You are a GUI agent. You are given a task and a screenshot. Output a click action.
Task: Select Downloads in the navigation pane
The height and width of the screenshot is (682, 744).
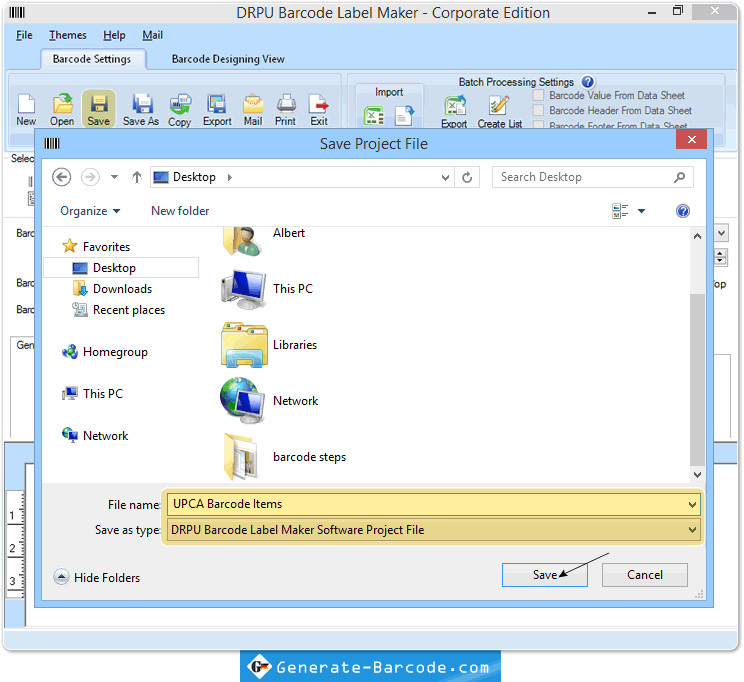tap(112, 289)
